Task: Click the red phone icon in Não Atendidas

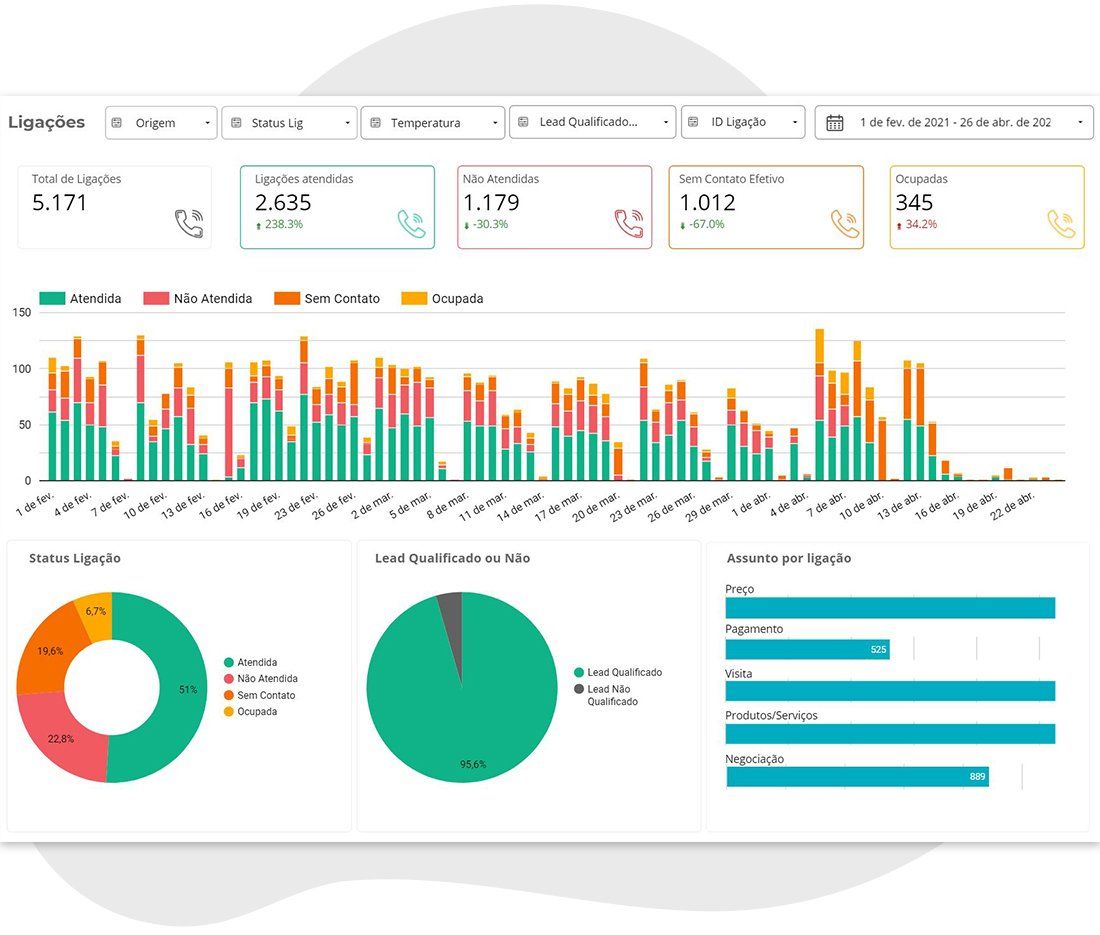Action: pos(629,224)
